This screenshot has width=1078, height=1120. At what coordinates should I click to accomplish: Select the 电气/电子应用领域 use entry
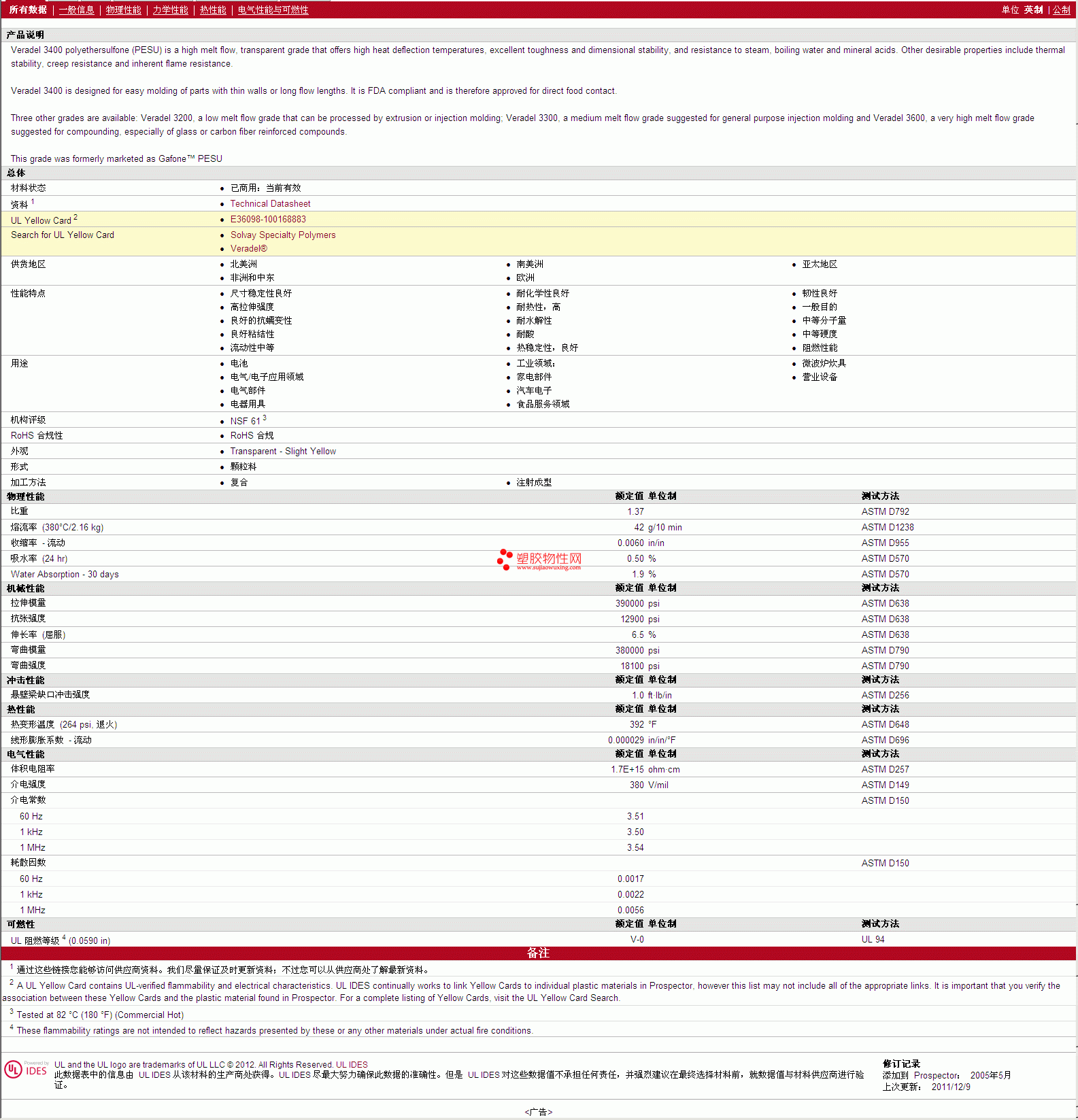(x=267, y=377)
